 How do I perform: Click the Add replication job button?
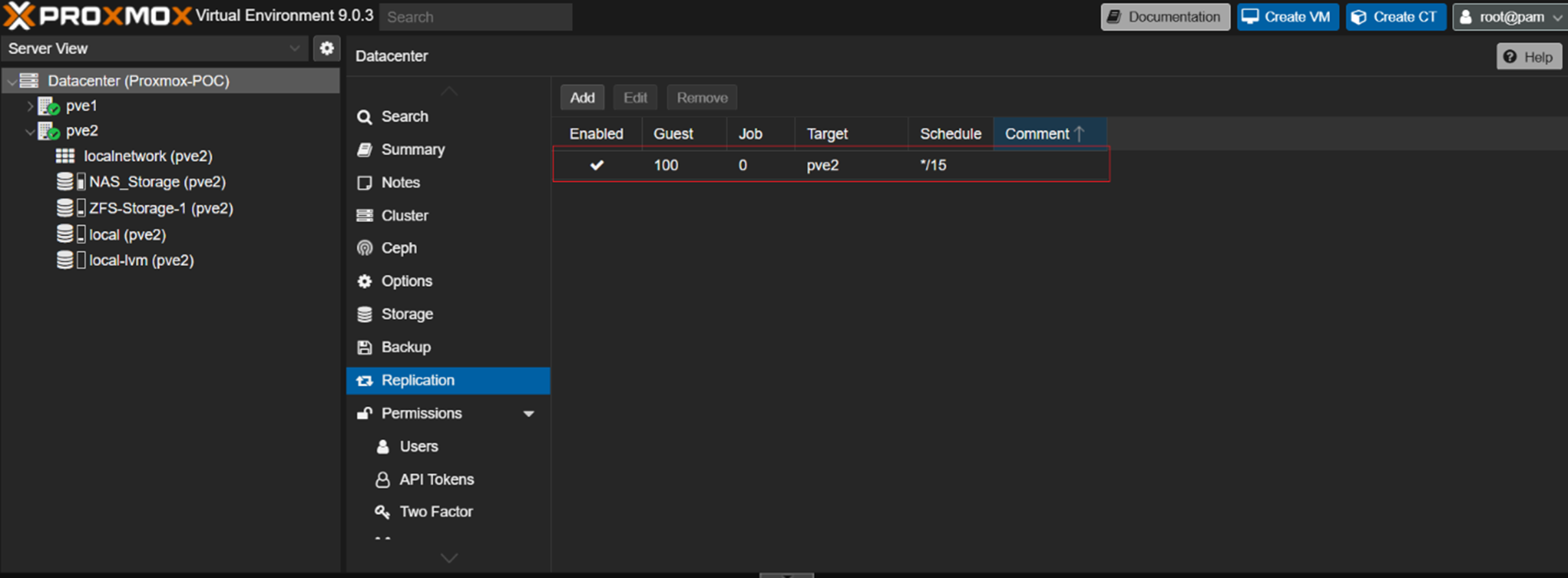pos(582,98)
